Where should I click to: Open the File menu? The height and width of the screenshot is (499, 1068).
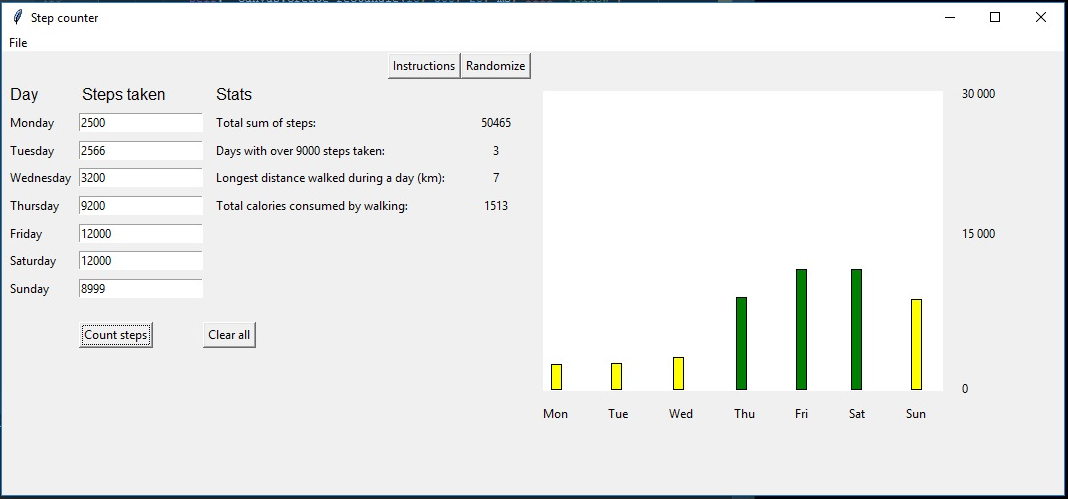tap(18, 43)
